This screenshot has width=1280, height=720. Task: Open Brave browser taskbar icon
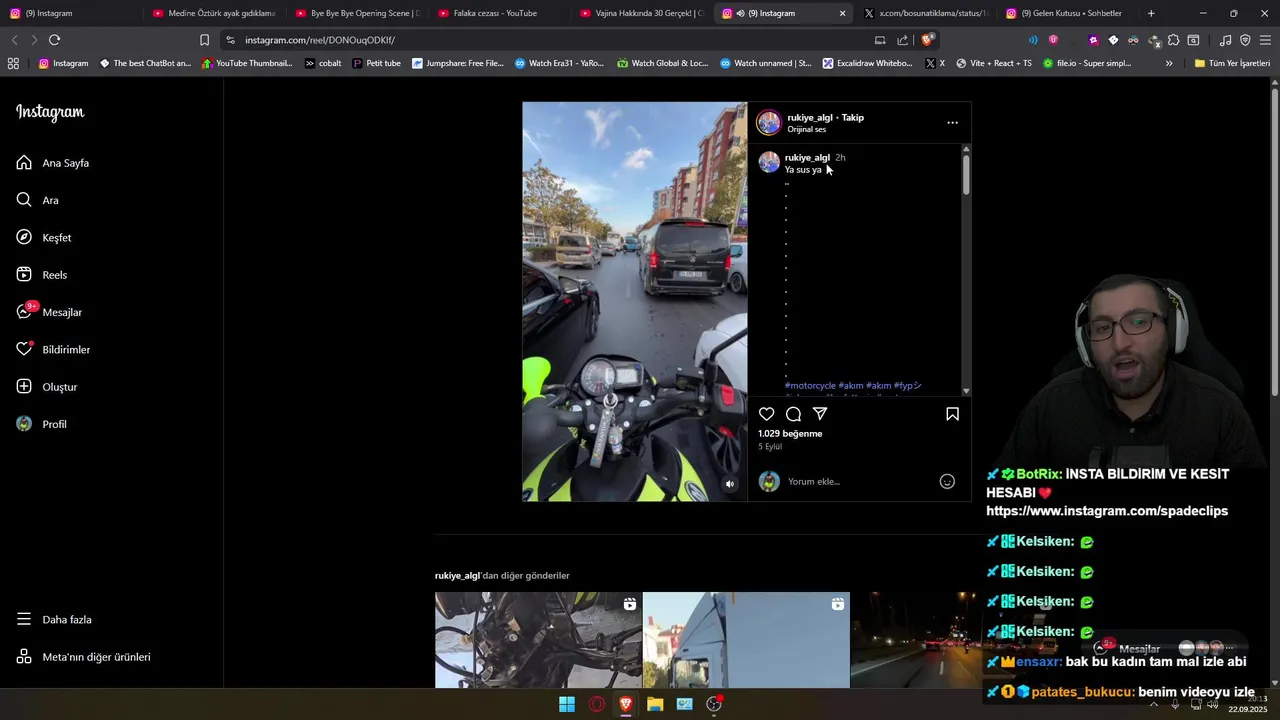coord(626,704)
